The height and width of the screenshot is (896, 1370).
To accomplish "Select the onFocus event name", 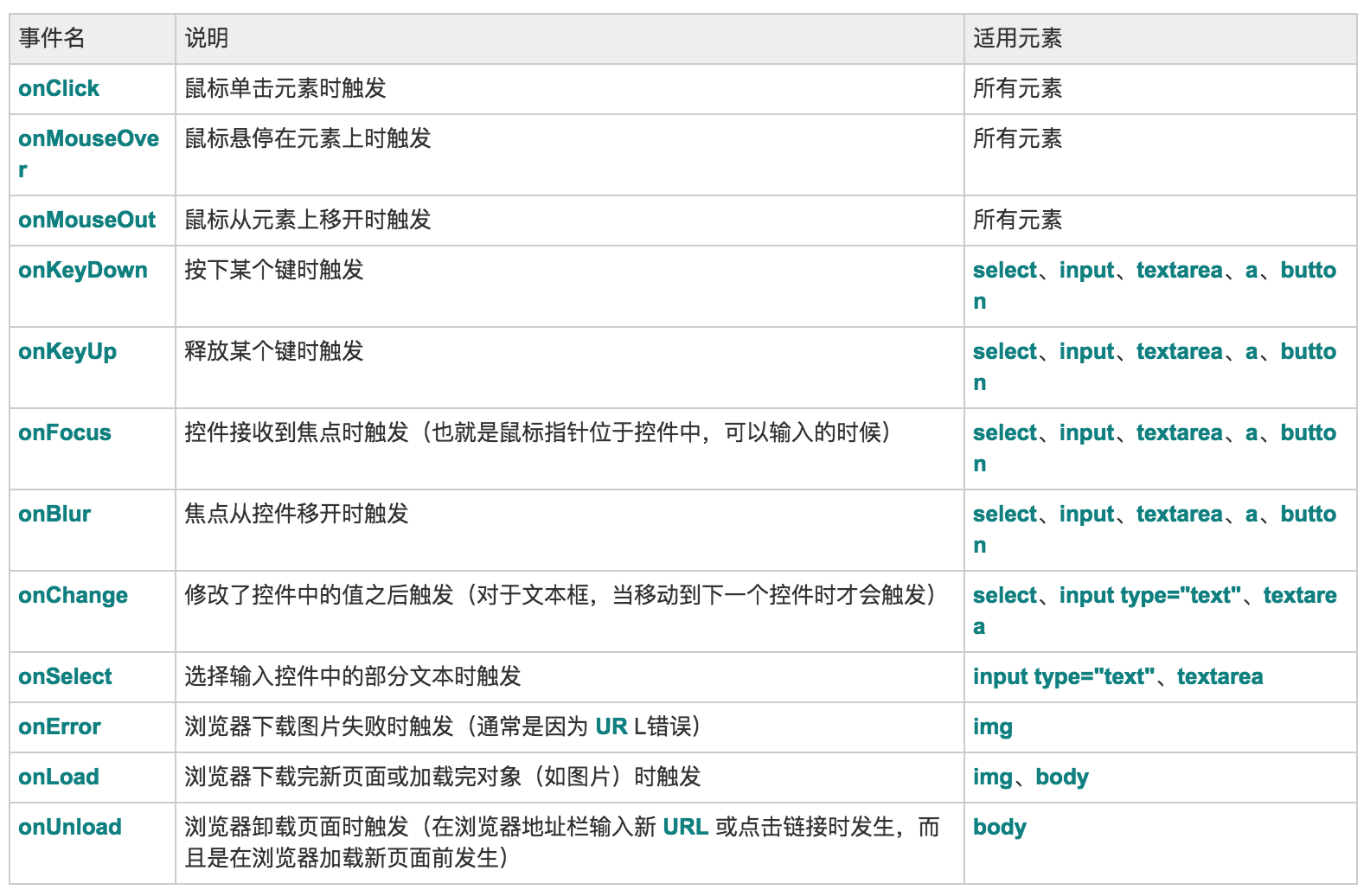I will pos(65,433).
